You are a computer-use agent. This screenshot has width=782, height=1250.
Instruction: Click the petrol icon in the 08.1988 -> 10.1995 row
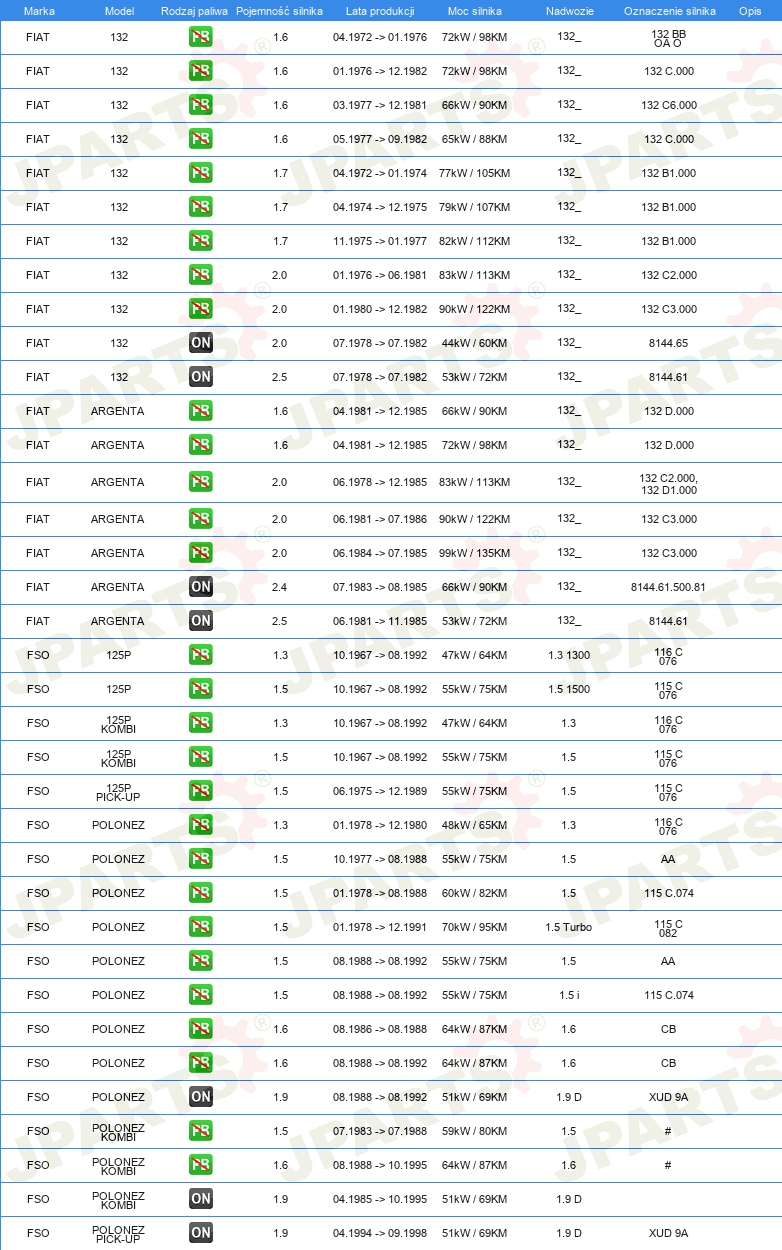click(201, 1165)
